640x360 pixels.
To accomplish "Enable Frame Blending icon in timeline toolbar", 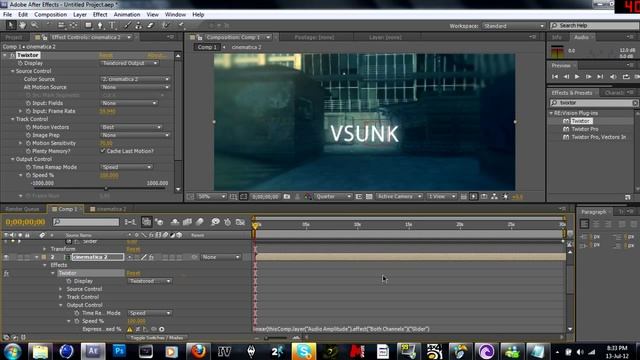I will (x=187, y=222).
